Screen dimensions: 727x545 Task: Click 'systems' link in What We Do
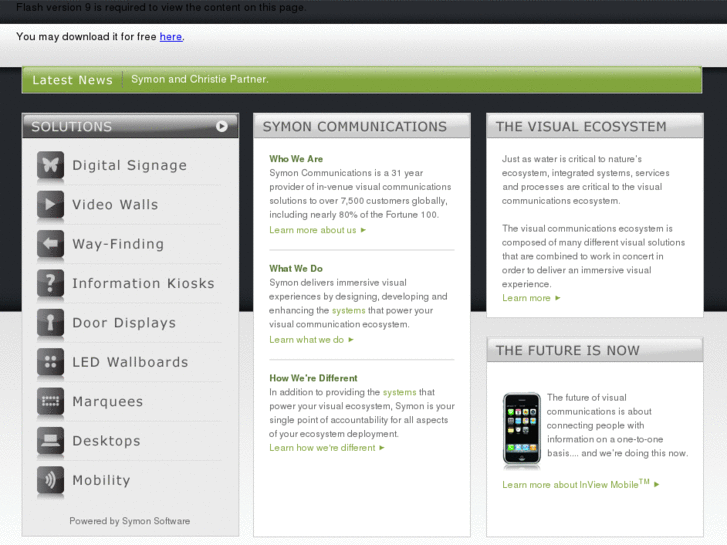tap(349, 310)
